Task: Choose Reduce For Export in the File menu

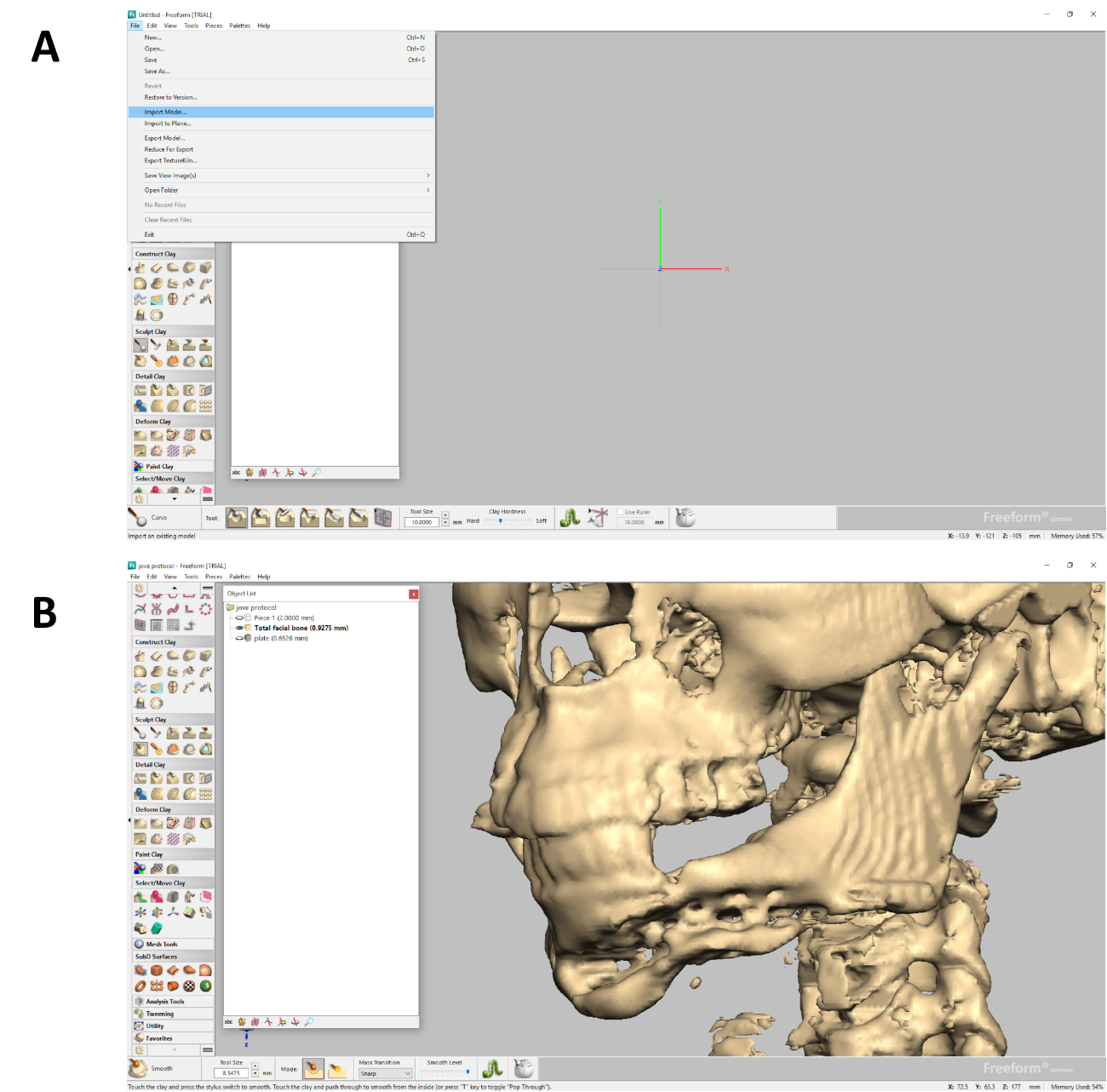Action: pyautogui.click(x=281, y=149)
